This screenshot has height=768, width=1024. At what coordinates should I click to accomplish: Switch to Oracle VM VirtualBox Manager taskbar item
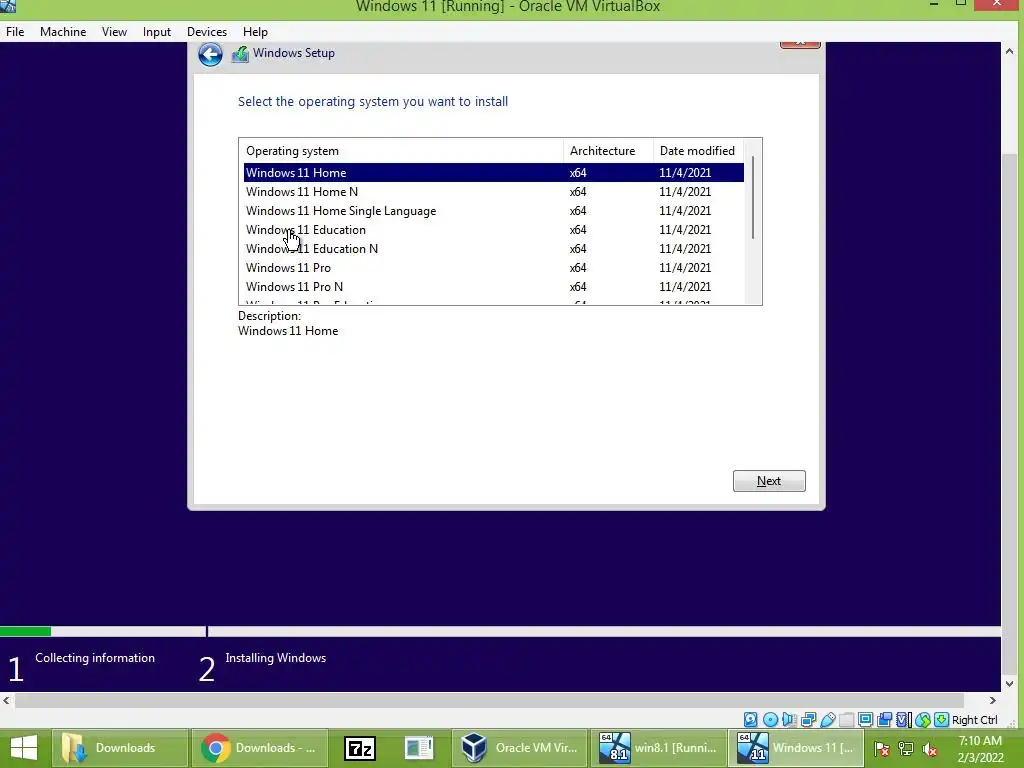pyautogui.click(x=520, y=748)
